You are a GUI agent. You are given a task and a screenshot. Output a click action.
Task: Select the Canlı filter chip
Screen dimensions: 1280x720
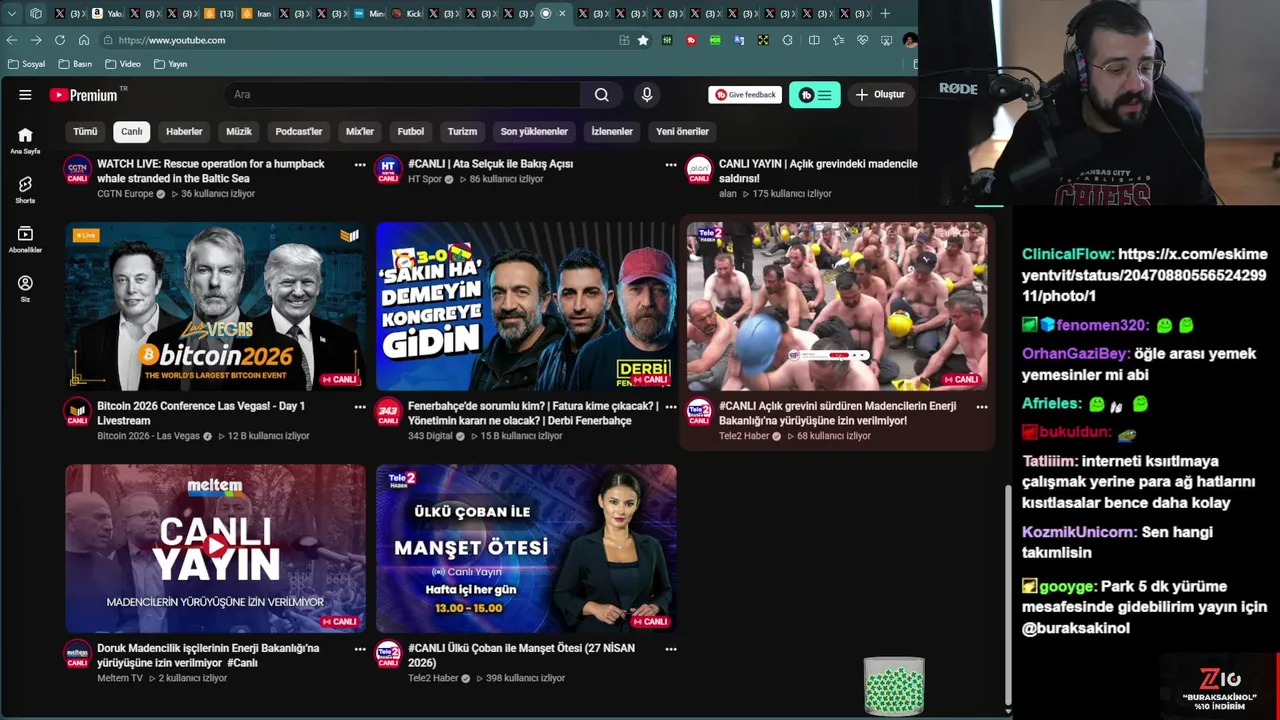tap(132, 132)
